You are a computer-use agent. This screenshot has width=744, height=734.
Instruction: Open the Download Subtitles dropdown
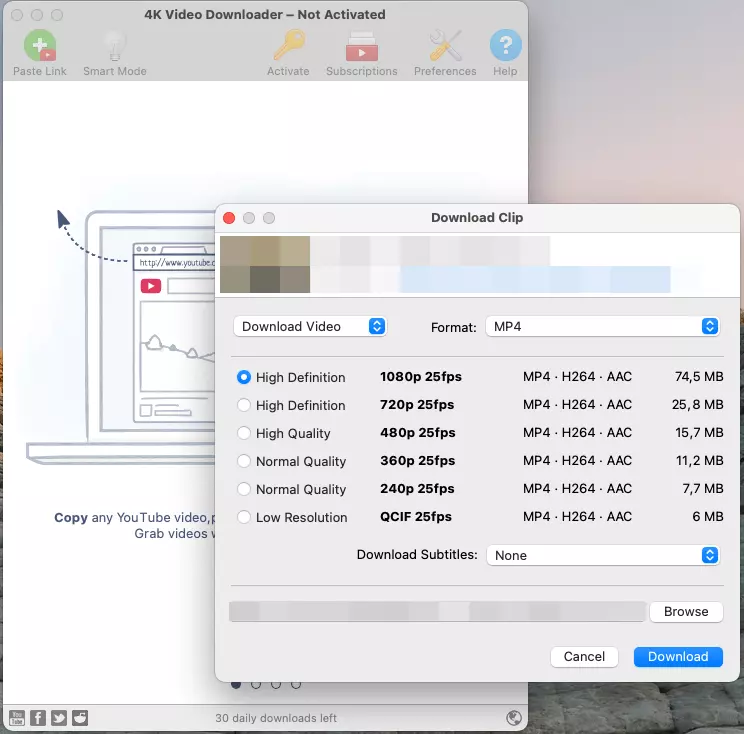[602, 555]
